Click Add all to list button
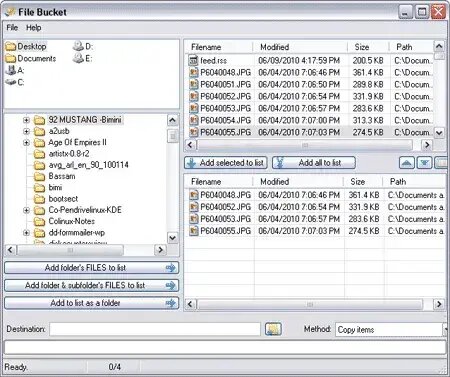The width and height of the screenshot is (450, 377). click(x=314, y=163)
